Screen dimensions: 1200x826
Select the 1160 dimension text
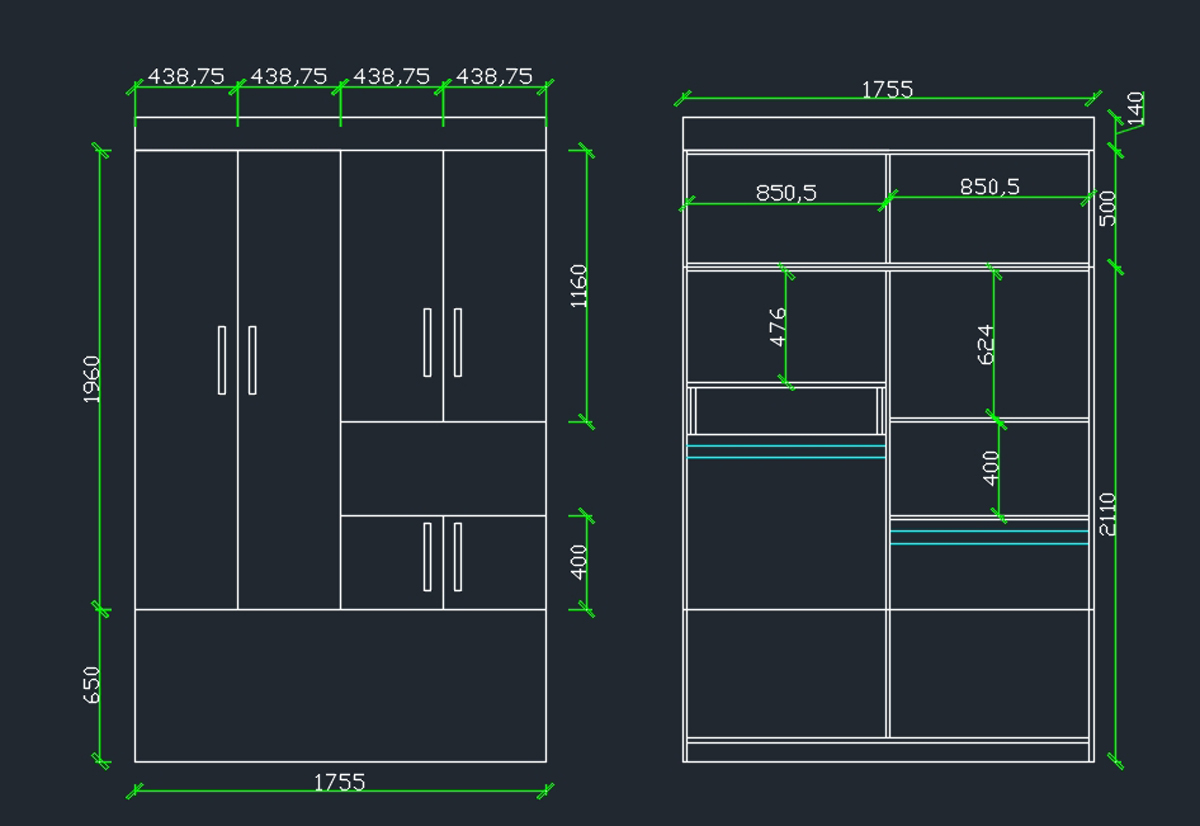pyautogui.click(x=579, y=286)
